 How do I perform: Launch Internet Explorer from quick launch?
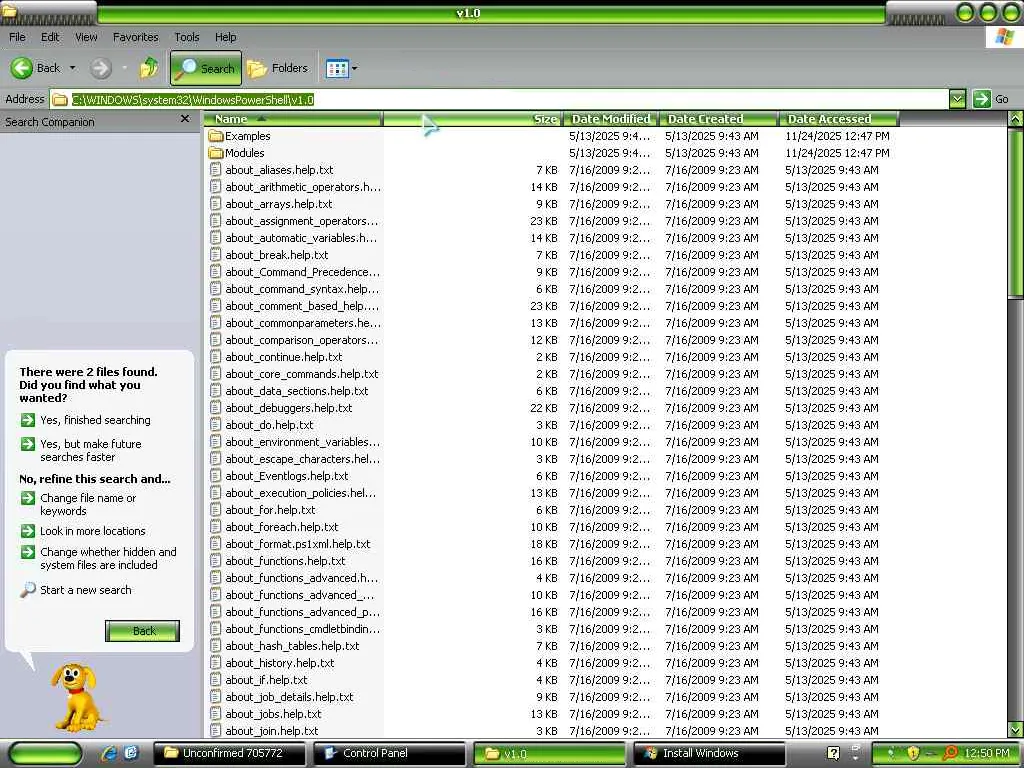[x=108, y=754]
